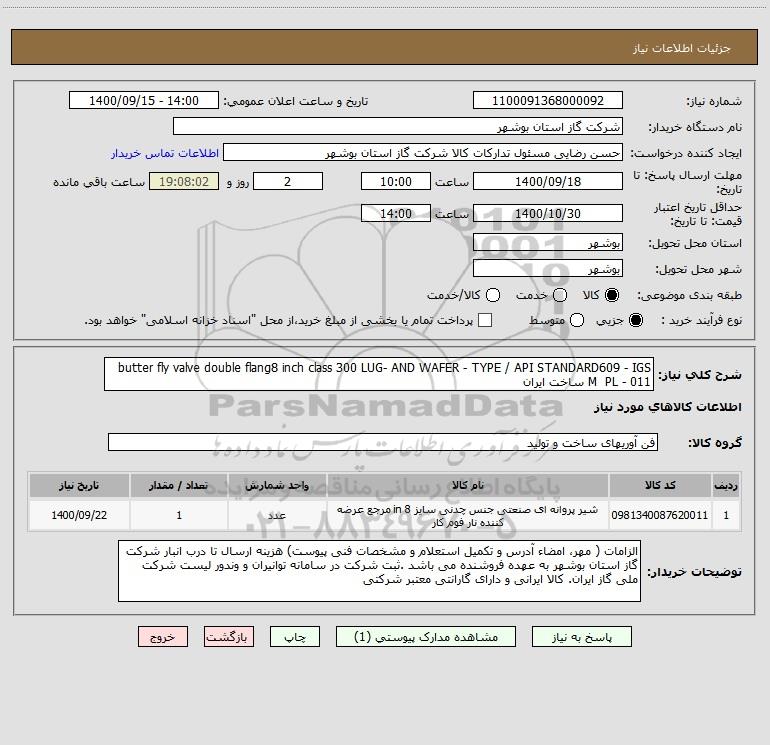This screenshot has width=770, height=745.
Task: Click the unit cell عدد
Action: [277, 515]
